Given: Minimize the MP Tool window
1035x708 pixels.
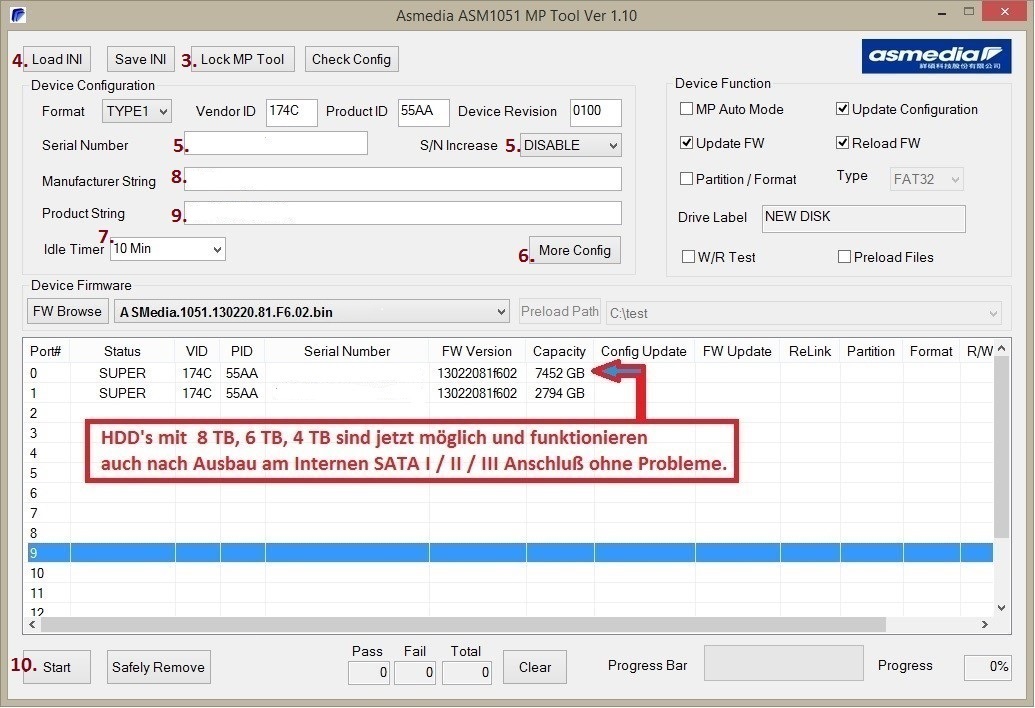Looking at the screenshot, I should [x=942, y=13].
